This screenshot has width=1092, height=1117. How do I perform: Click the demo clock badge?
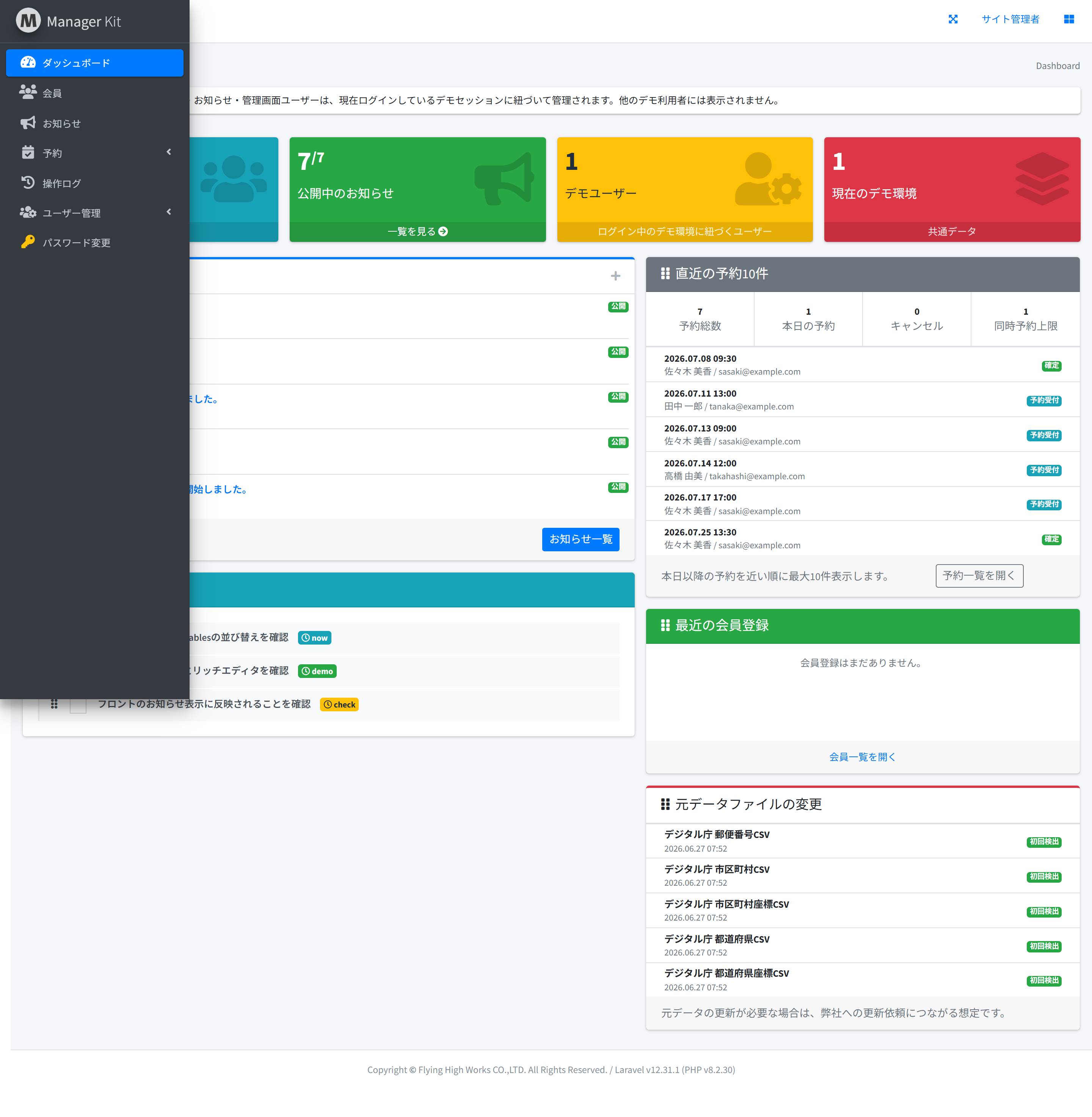point(317,671)
